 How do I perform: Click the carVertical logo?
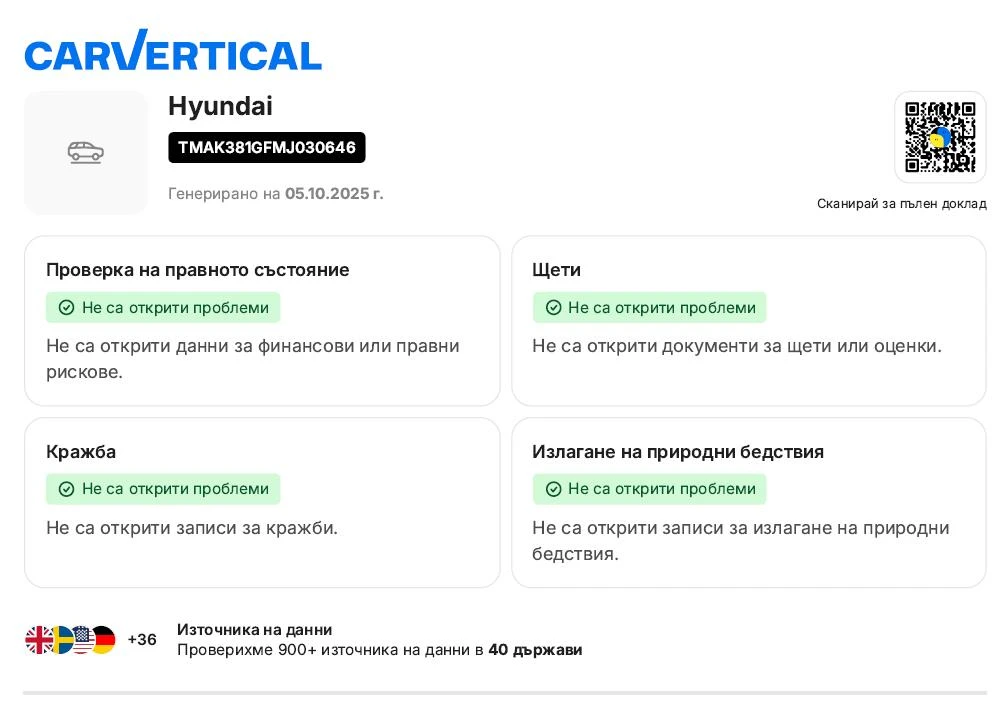click(x=173, y=51)
